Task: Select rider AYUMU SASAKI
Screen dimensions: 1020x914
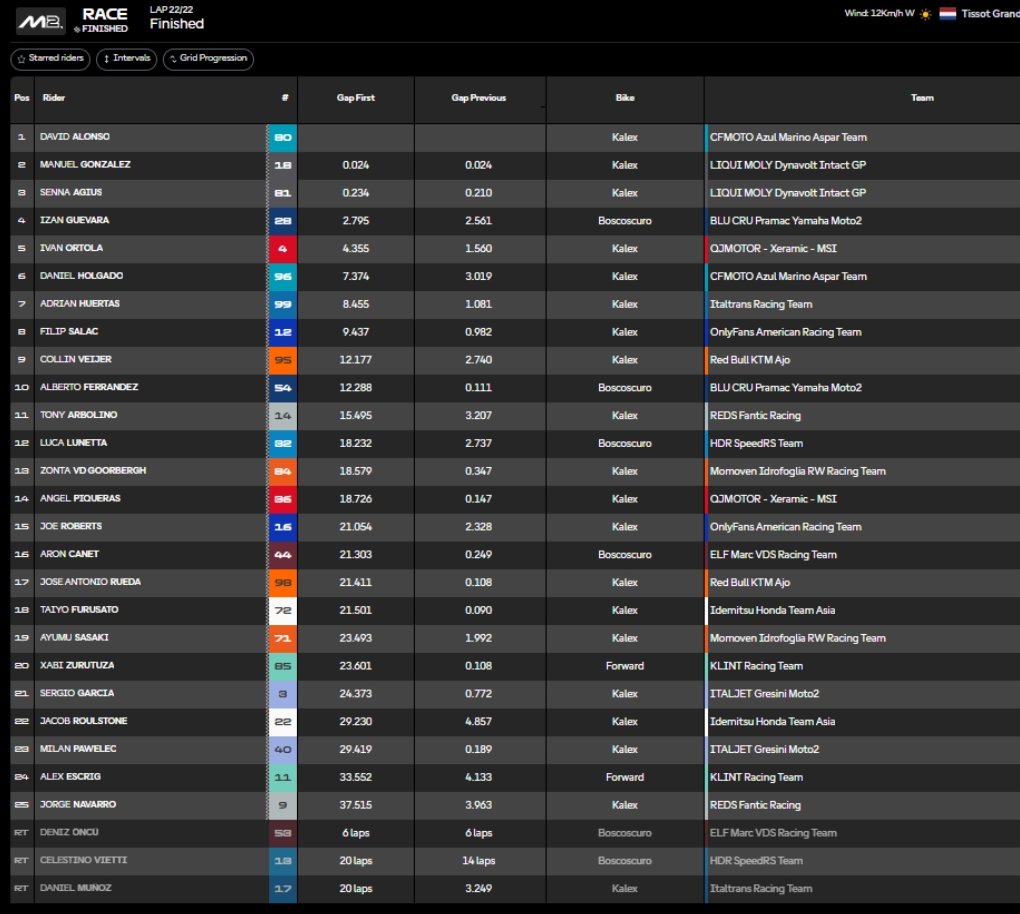Action: [74, 638]
